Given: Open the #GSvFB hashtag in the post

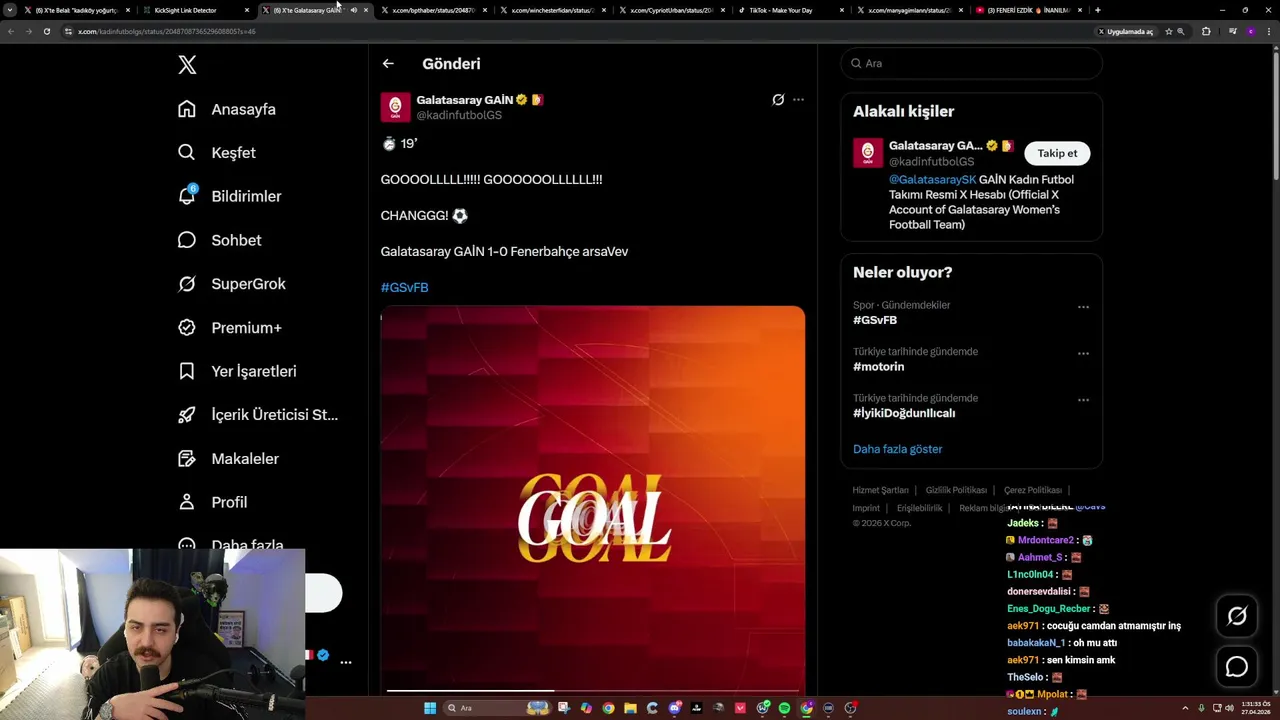Looking at the screenshot, I should click(x=404, y=287).
